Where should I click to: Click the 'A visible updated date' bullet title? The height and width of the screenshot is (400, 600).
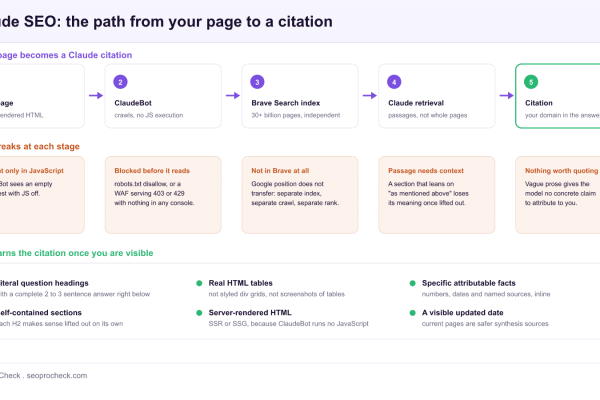462,313
